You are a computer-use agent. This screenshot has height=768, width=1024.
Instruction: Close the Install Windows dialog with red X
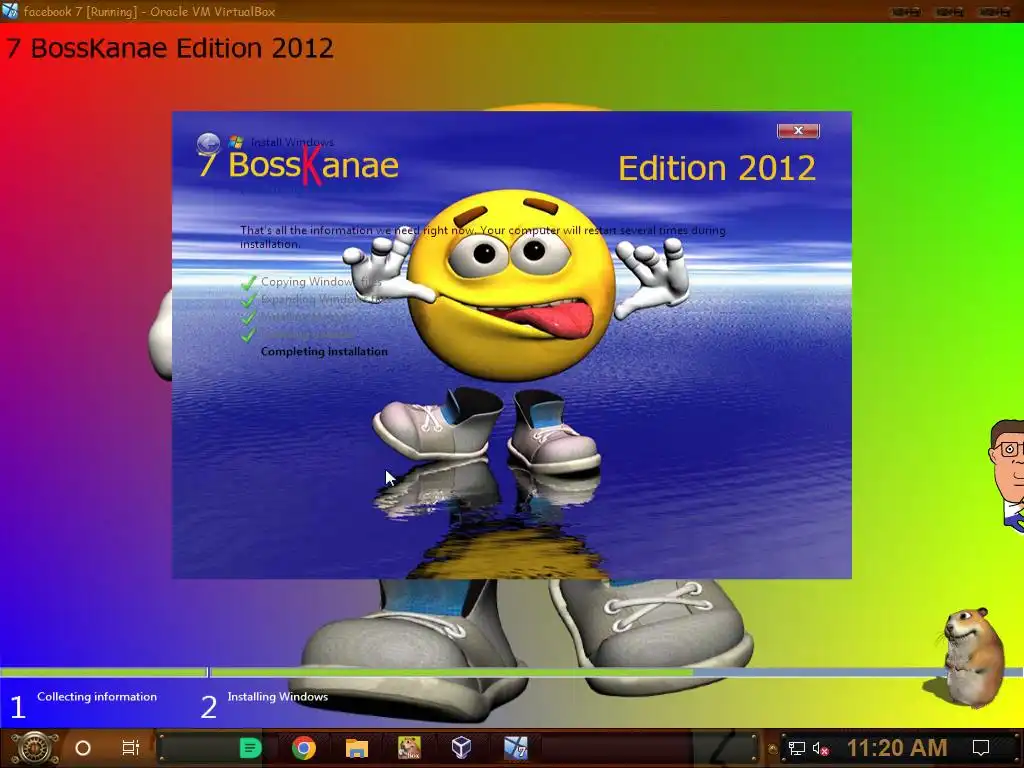(798, 131)
